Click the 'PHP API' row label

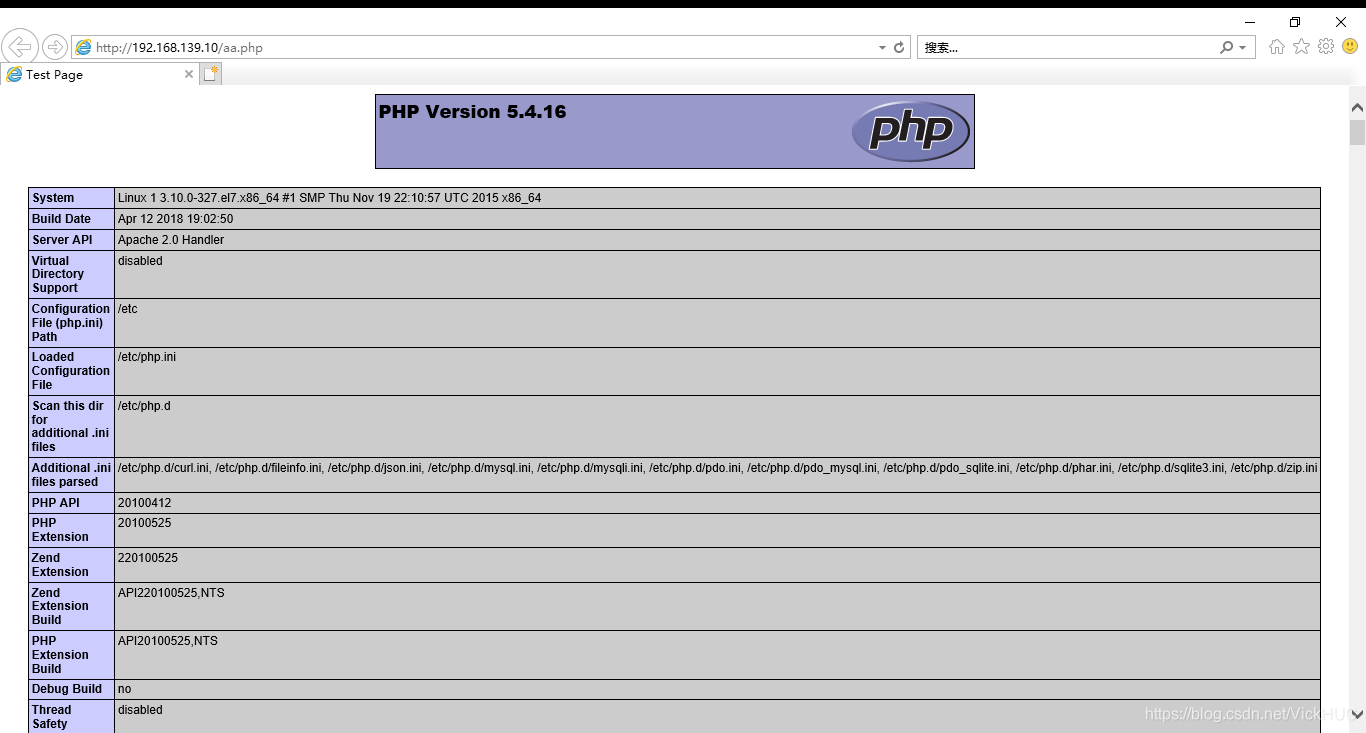[56, 503]
